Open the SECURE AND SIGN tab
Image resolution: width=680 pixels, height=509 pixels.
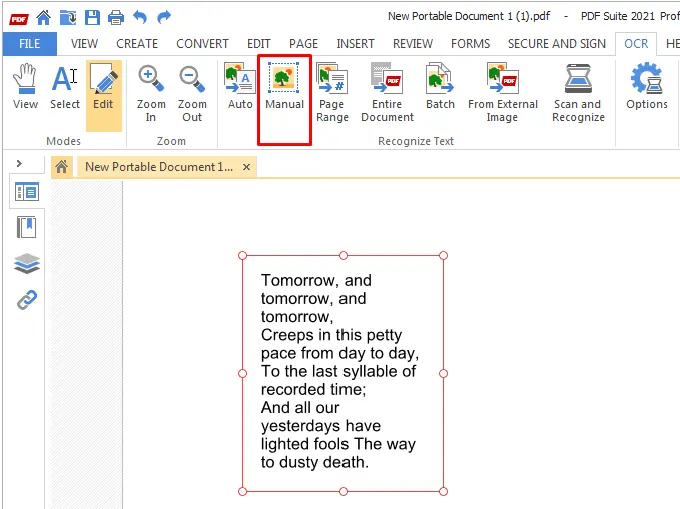[x=557, y=44]
